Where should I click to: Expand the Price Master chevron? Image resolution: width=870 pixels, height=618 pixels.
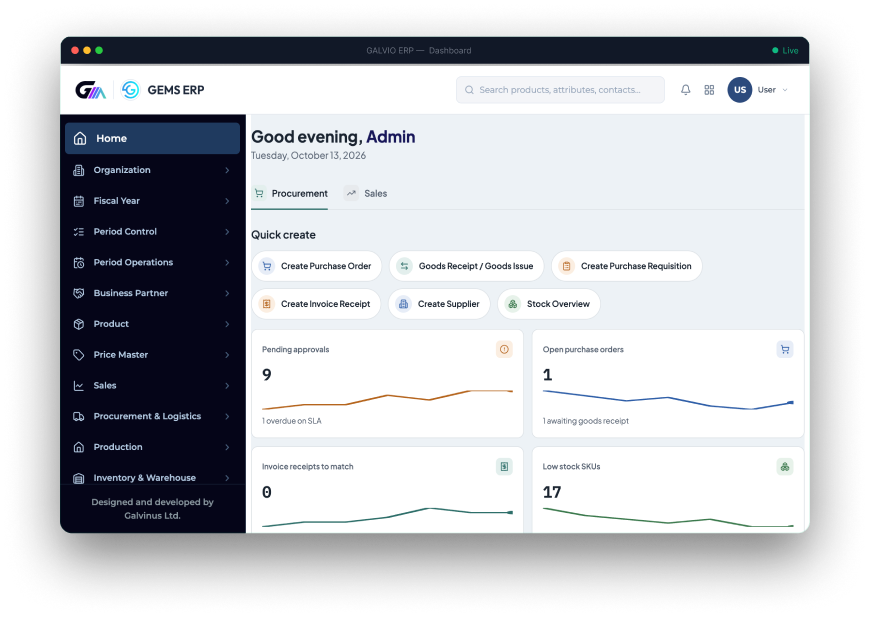tap(227, 354)
